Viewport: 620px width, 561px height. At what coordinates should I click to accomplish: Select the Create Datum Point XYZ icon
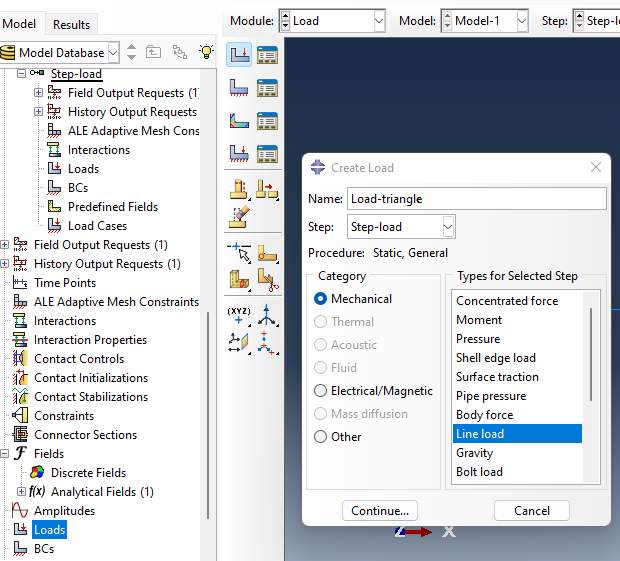point(239,316)
